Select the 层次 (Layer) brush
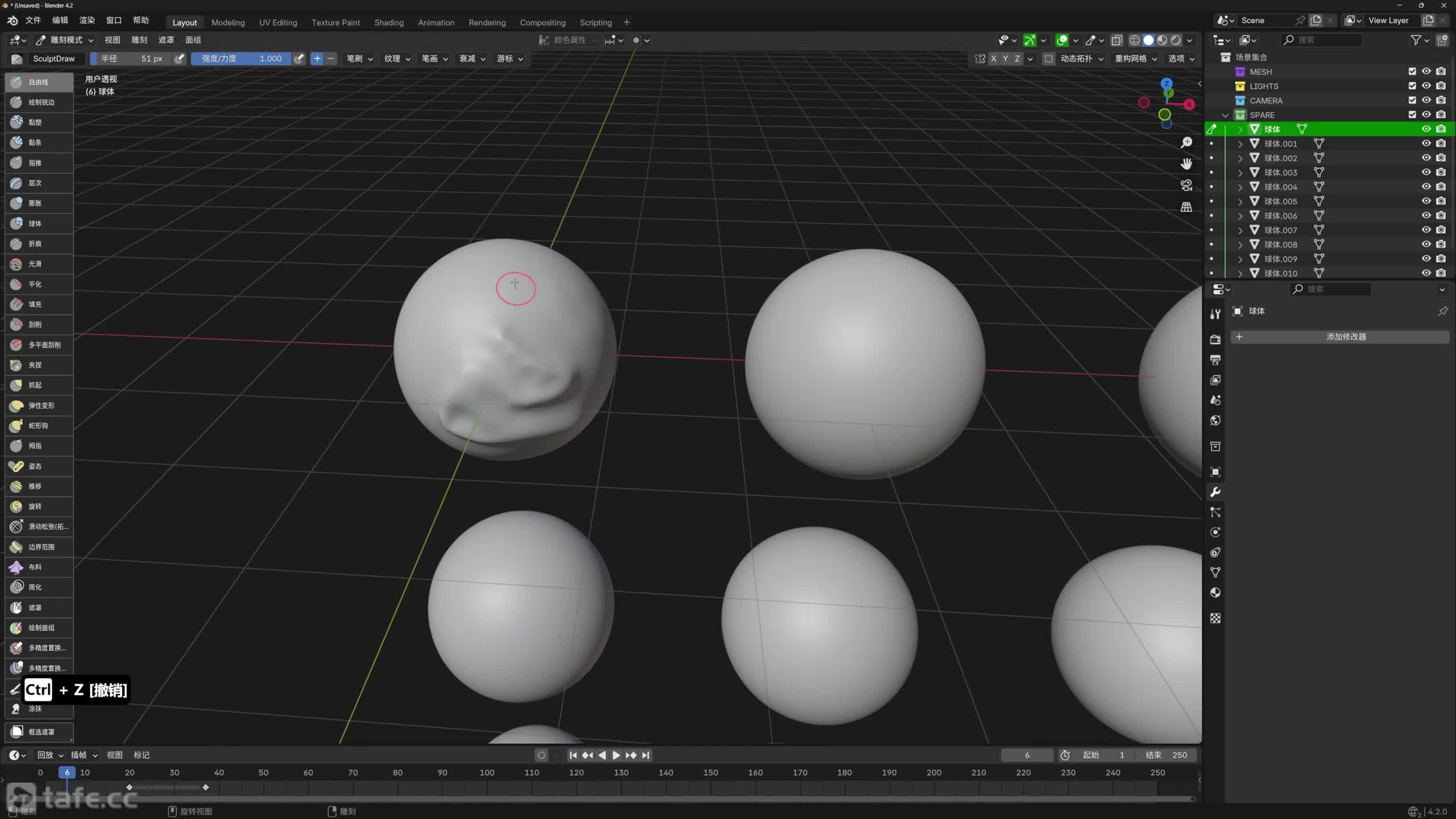Screen dimensions: 1456x819 [39, 183]
